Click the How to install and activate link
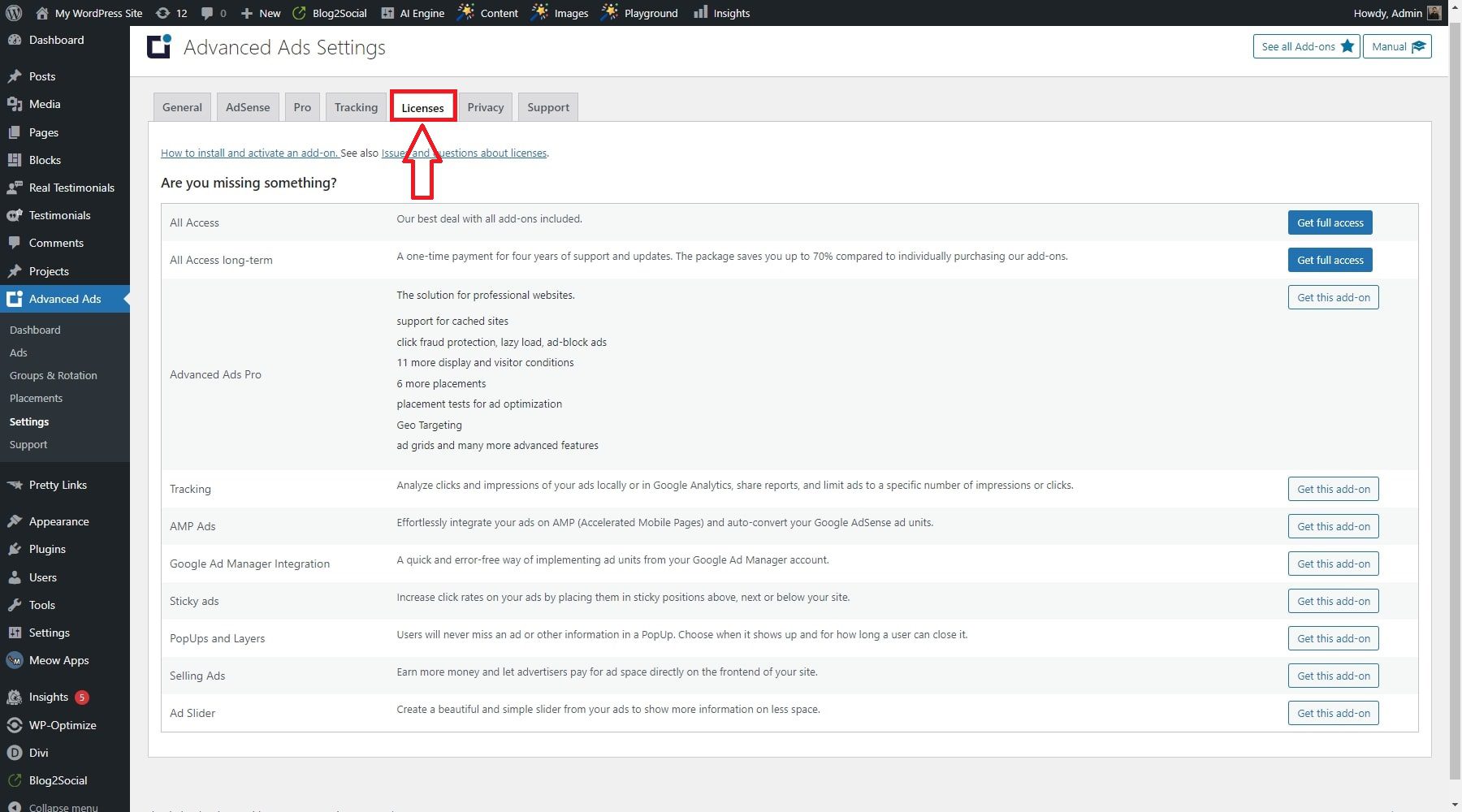This screenshot has width=1462, height=812. tap(249, 153)
